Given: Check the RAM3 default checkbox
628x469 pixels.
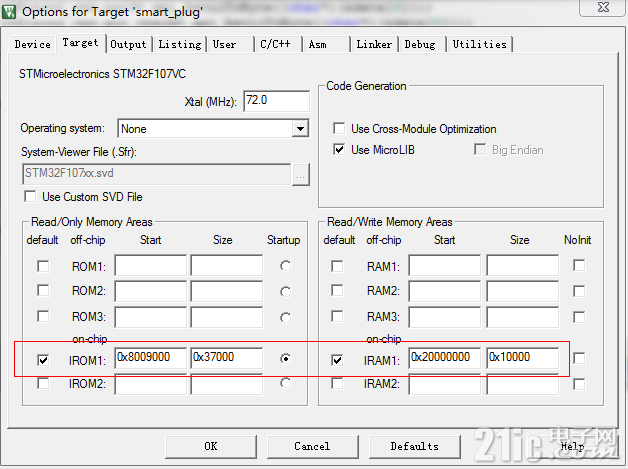Looking at the screenshot, I should 337,316.
